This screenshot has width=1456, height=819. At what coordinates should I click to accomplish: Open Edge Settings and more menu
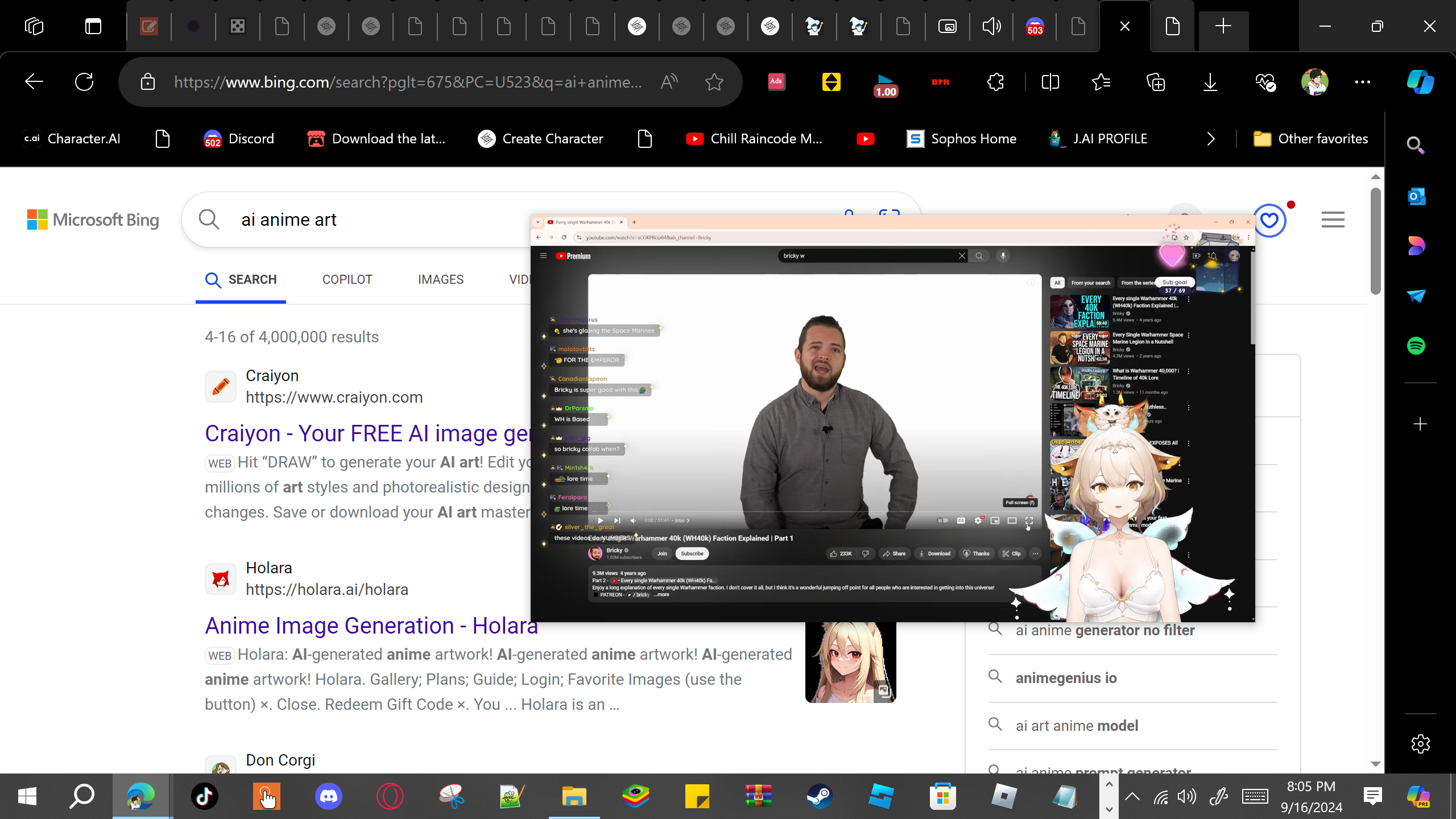(1363, 82)
